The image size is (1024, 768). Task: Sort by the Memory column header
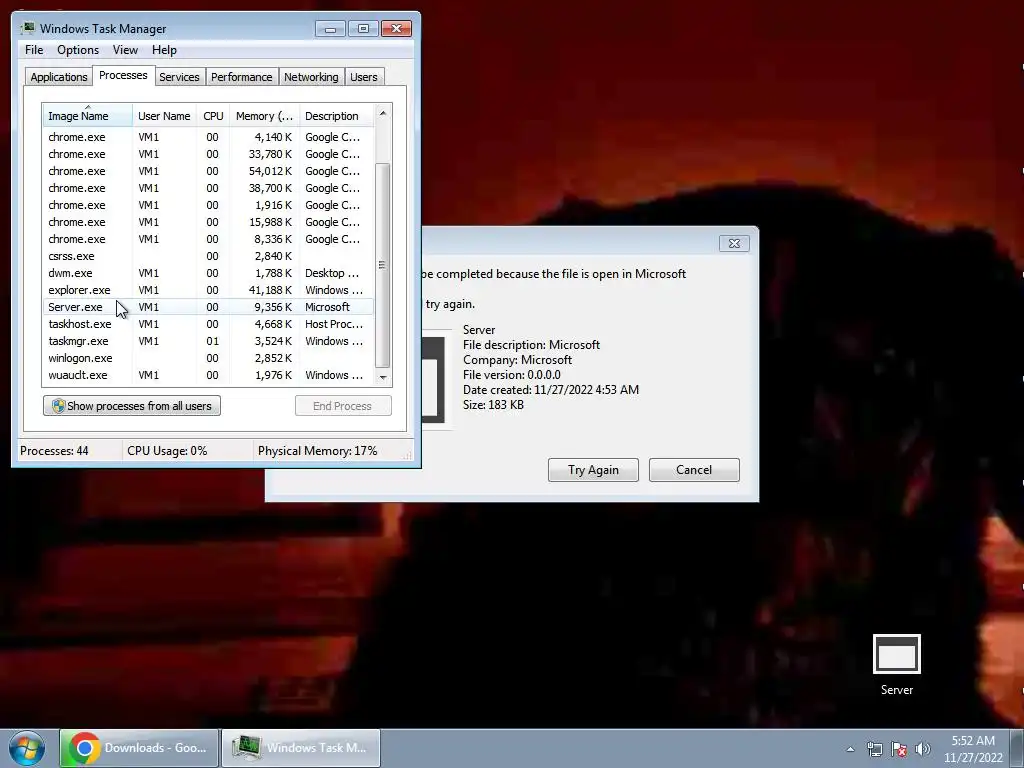[264, 116]
